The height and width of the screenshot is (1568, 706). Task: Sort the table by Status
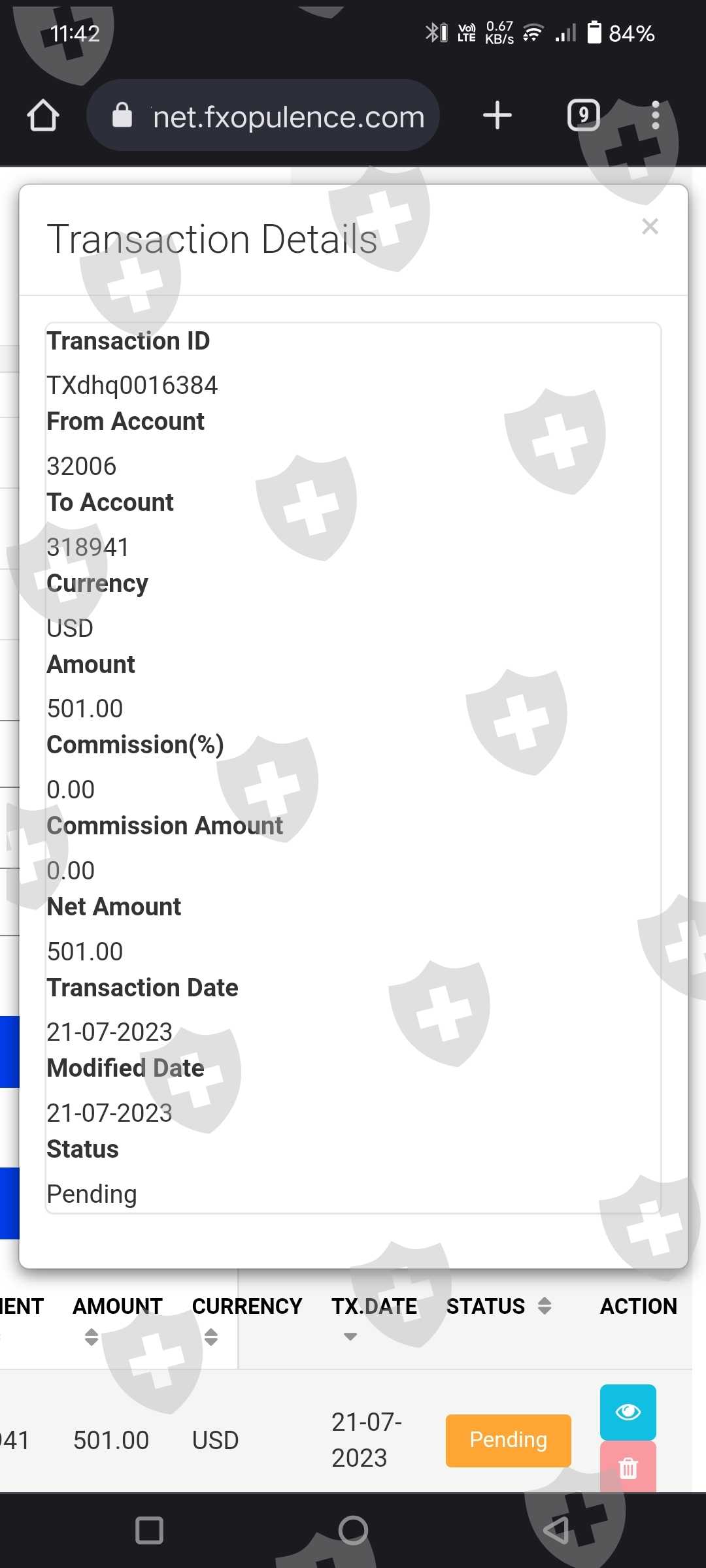pyautogui.click(x=545, y=1306)
